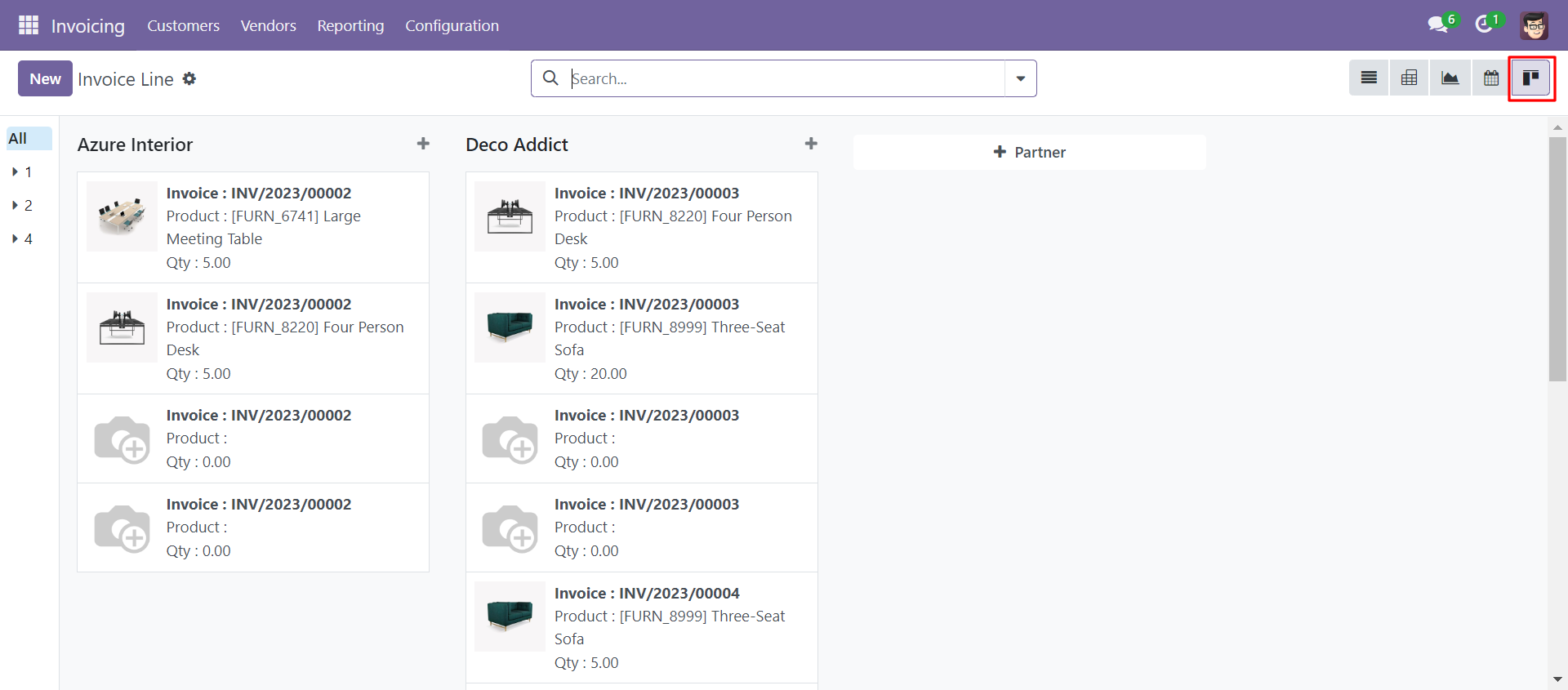The width and height of the screenshot is (1568, 690).
Task: Add a card to the Azure Interior column
Action: tap(423, 144)
